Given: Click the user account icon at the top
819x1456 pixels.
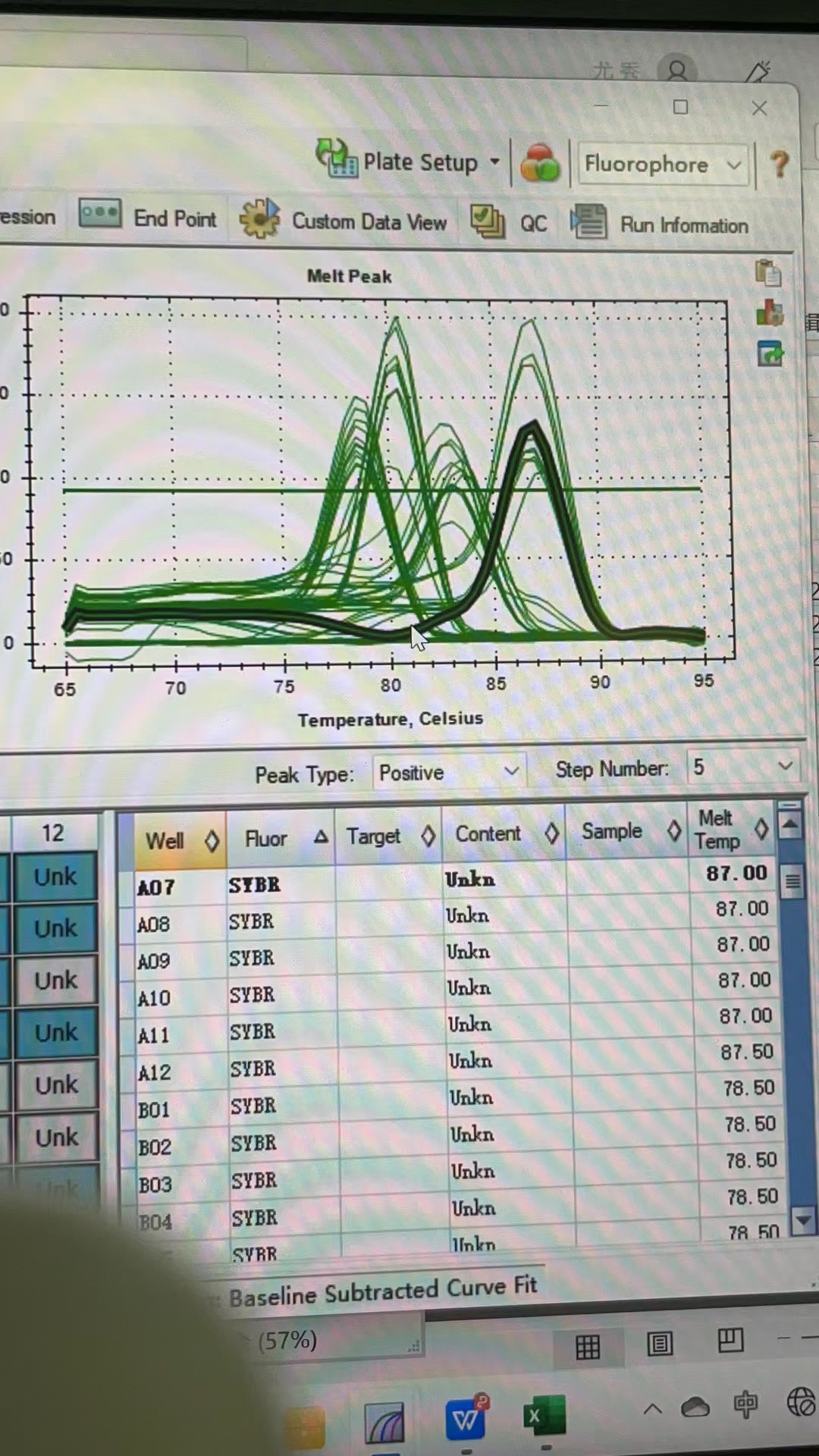Looking at the screenshot, I should (676, 71).
